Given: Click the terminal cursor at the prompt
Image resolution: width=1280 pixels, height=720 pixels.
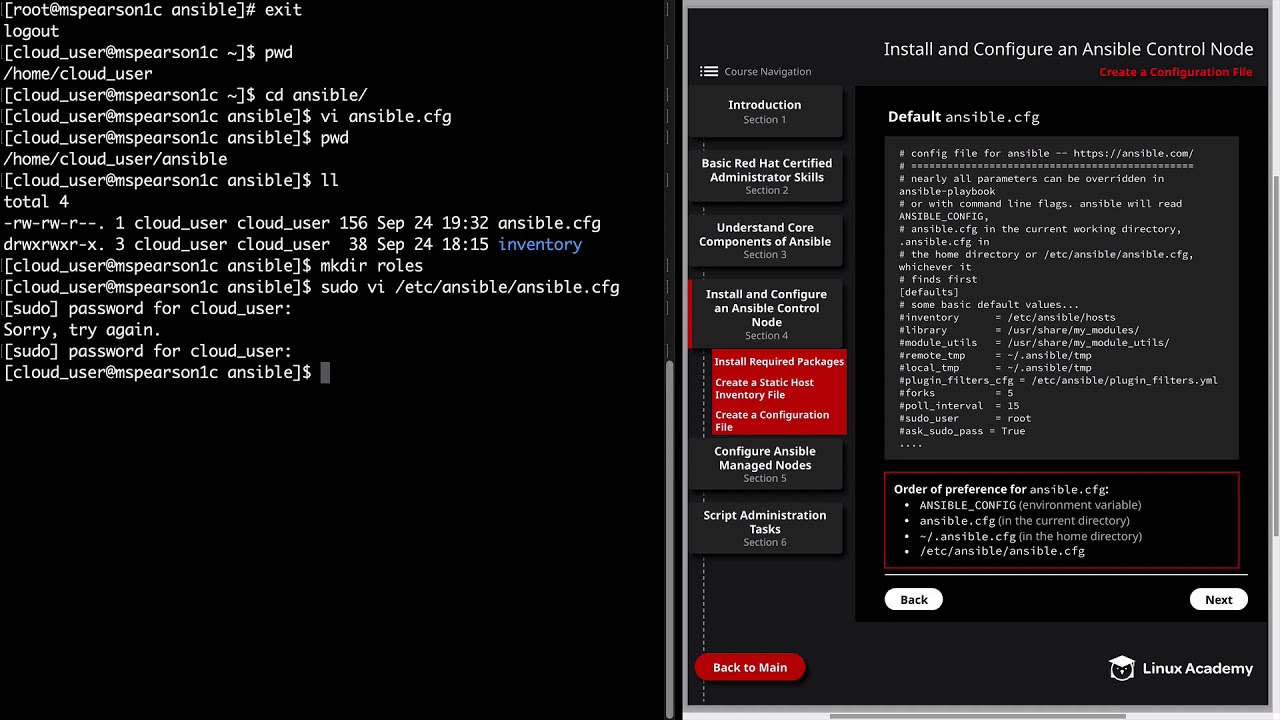Looking at the screenshot, I should tap(325, 373).
